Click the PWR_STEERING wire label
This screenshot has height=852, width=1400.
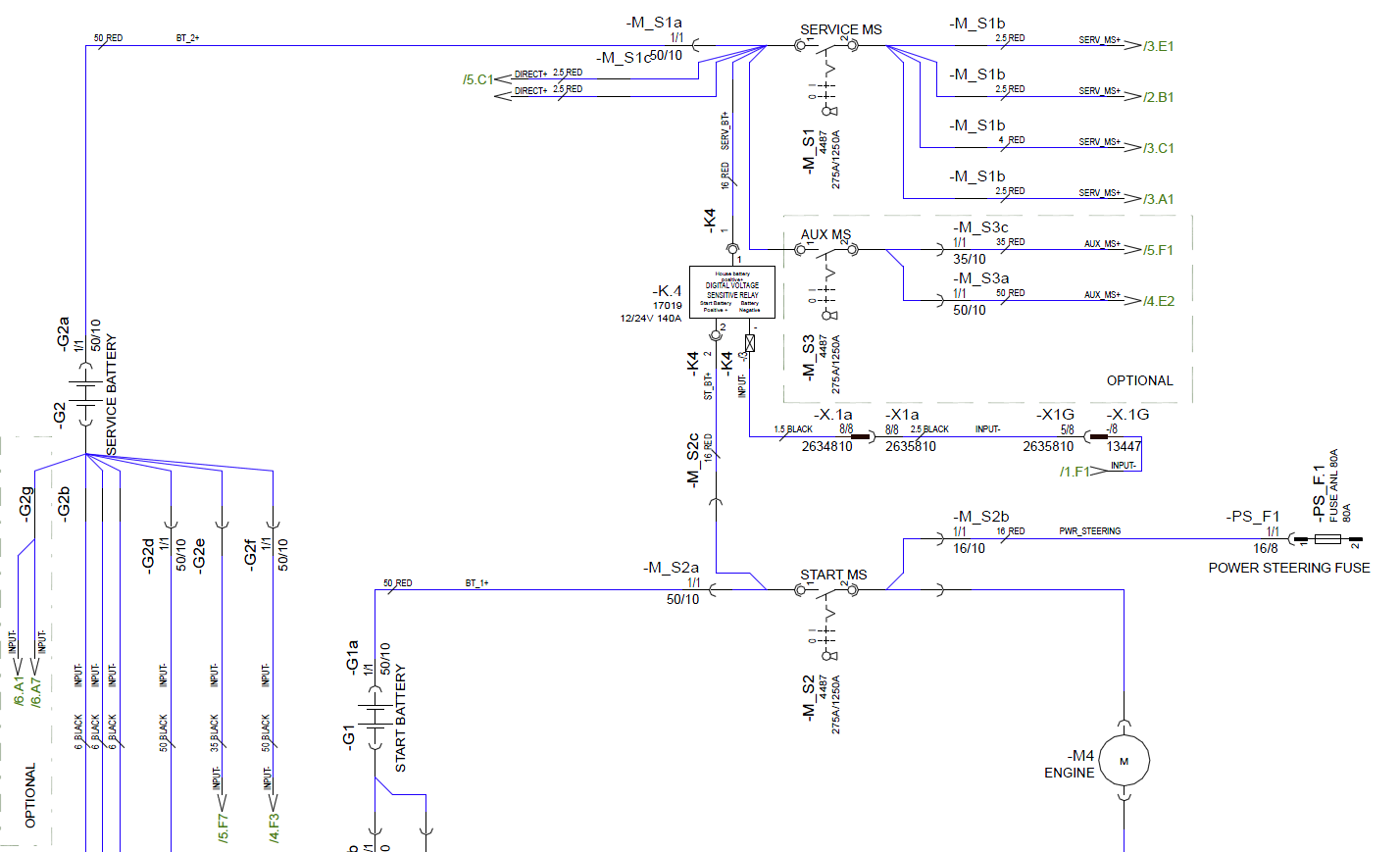[x=1089, y=531]
